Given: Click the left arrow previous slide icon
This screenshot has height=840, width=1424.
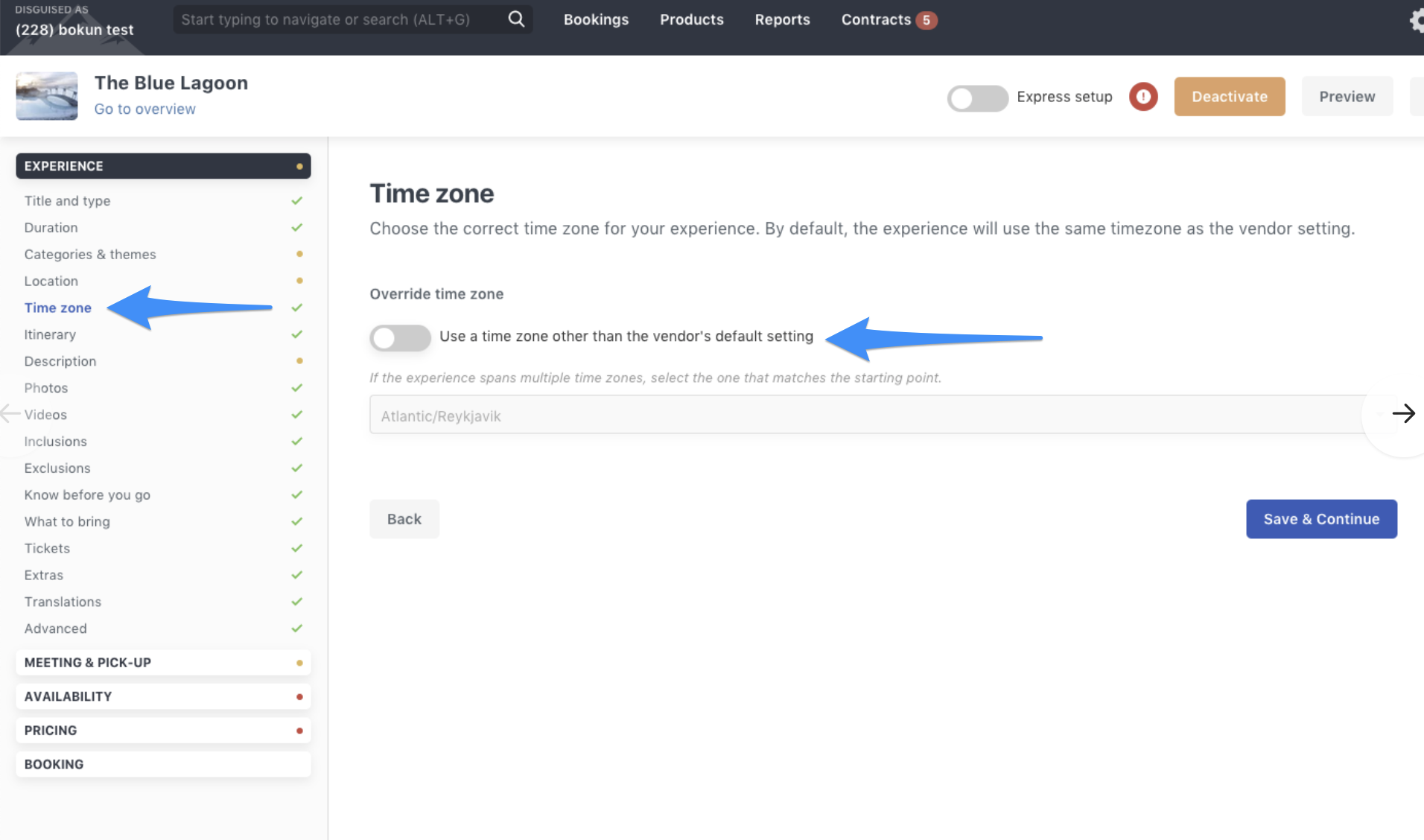Looking at the screenshot, I should coord(10,413).
